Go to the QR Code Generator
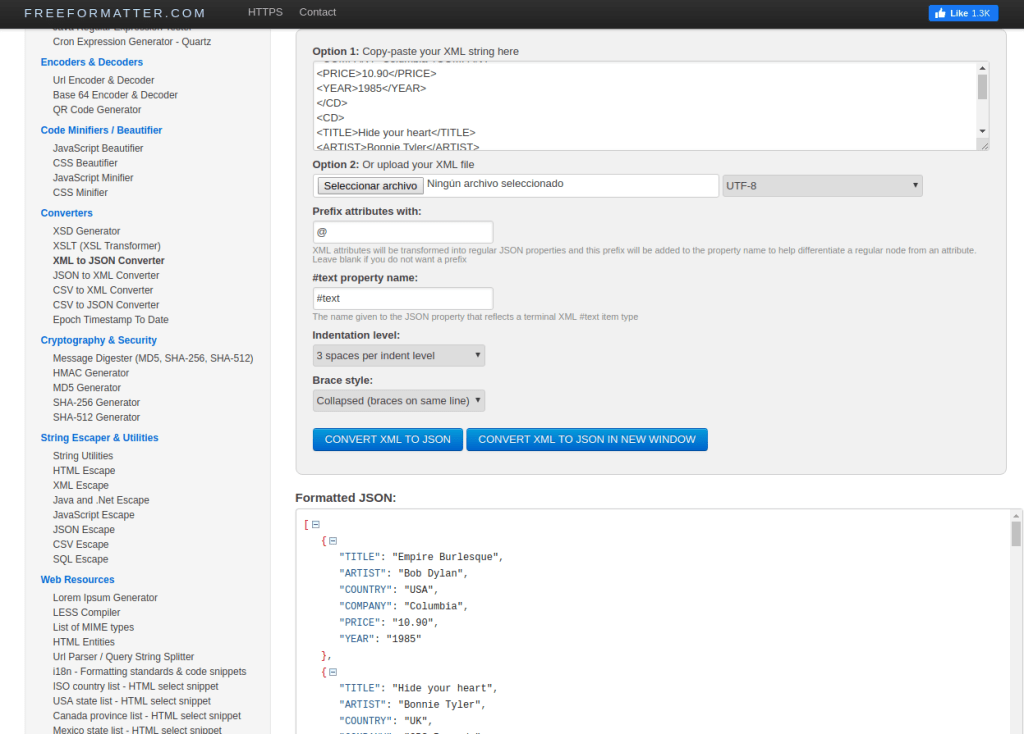 pos(97,110)
